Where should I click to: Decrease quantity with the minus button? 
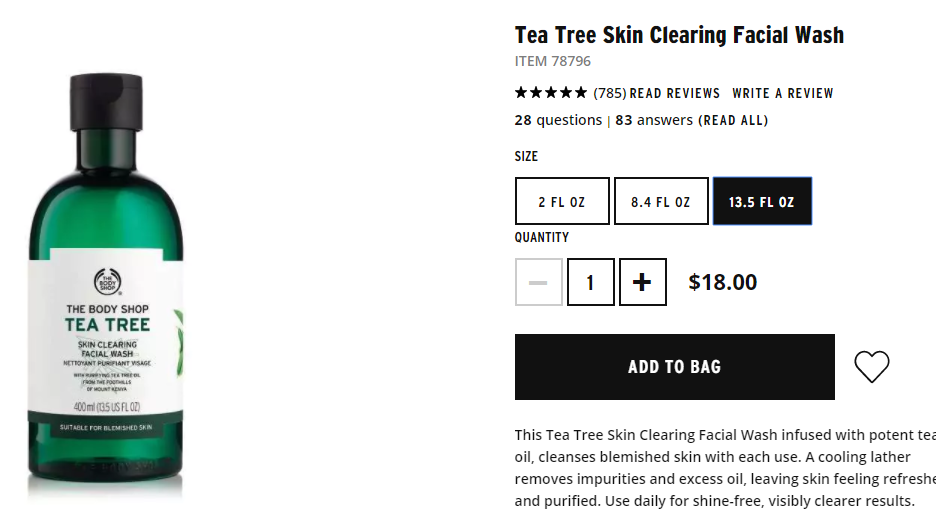pos(538,283)
